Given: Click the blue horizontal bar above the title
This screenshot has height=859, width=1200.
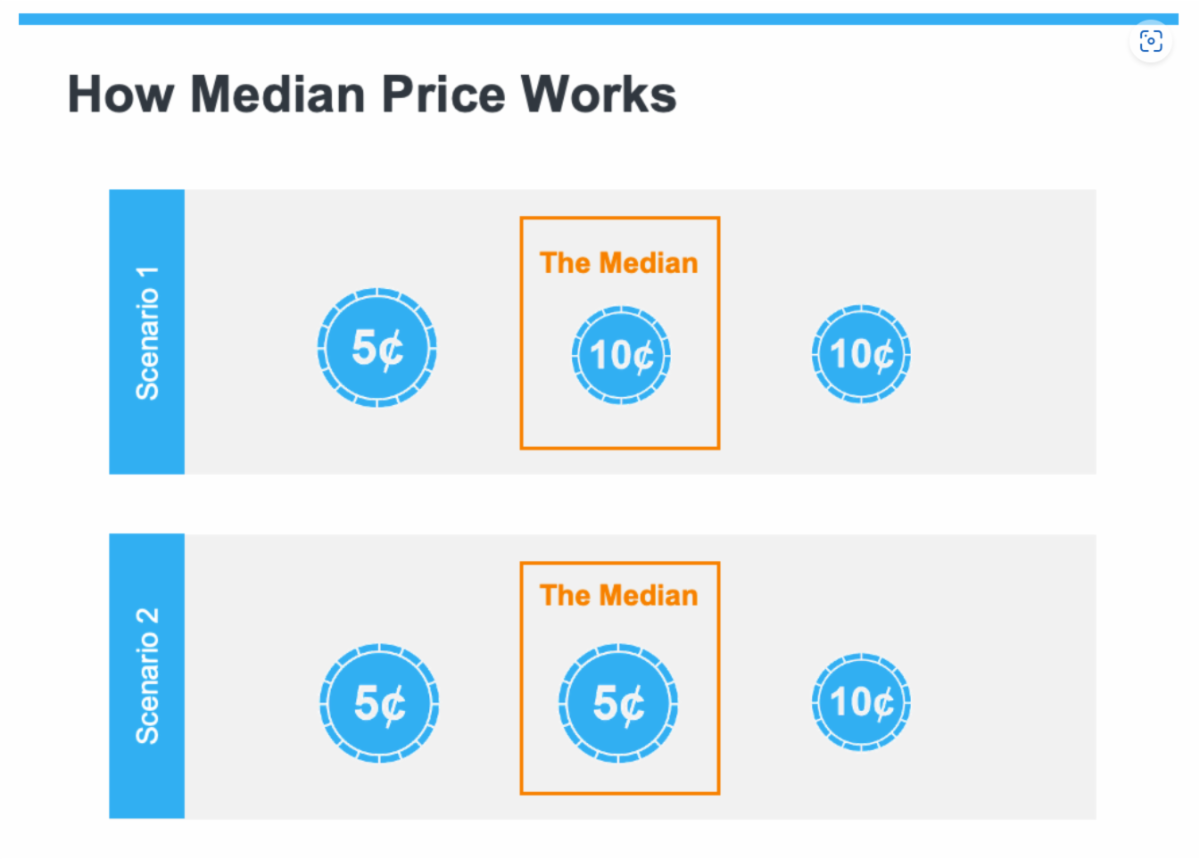Looking at the screenshot, I should pos(598,19).
